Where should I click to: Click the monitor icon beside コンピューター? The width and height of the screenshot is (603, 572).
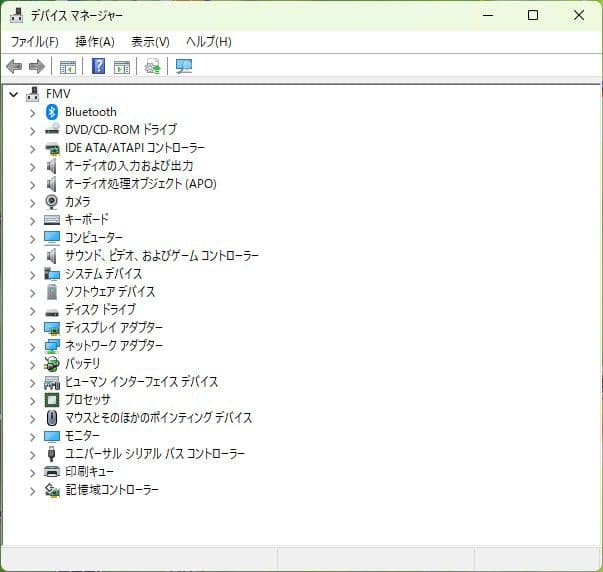[52, 238]
